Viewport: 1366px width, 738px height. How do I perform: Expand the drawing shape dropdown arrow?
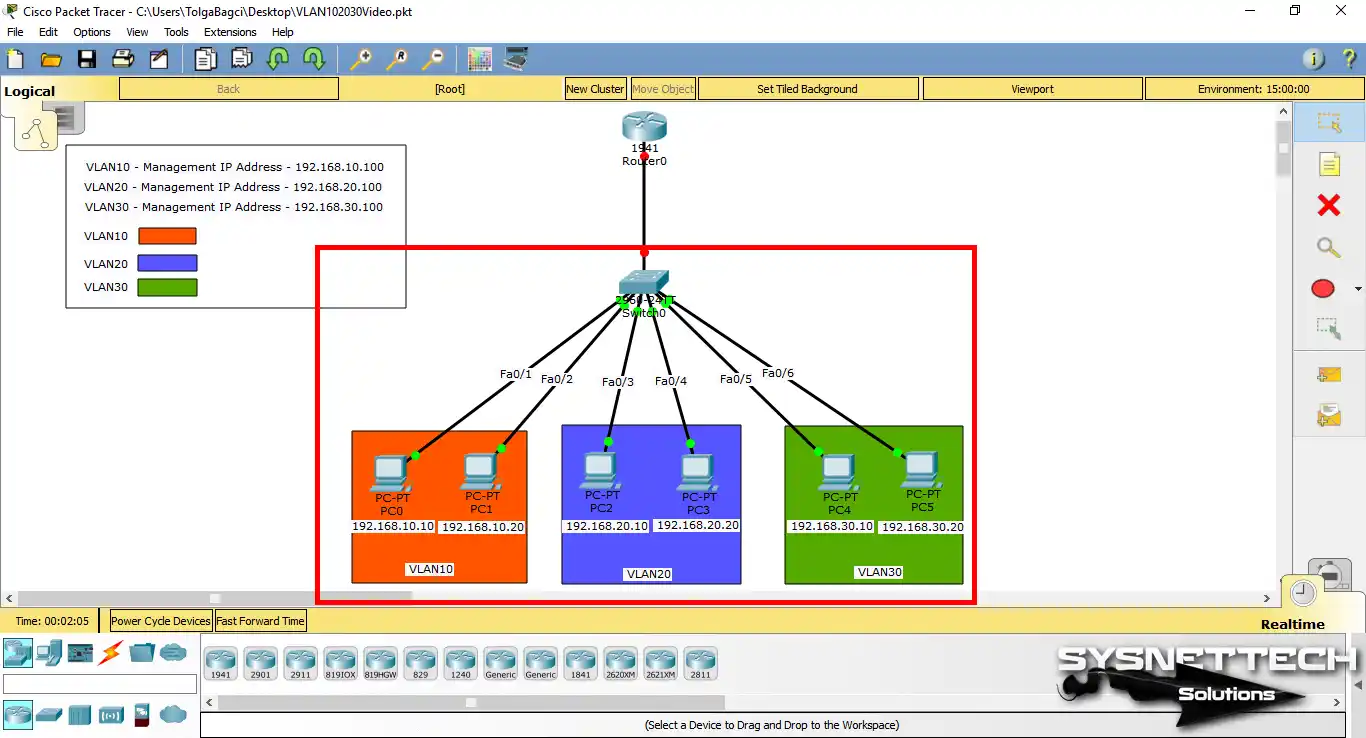coord(1357,289)
